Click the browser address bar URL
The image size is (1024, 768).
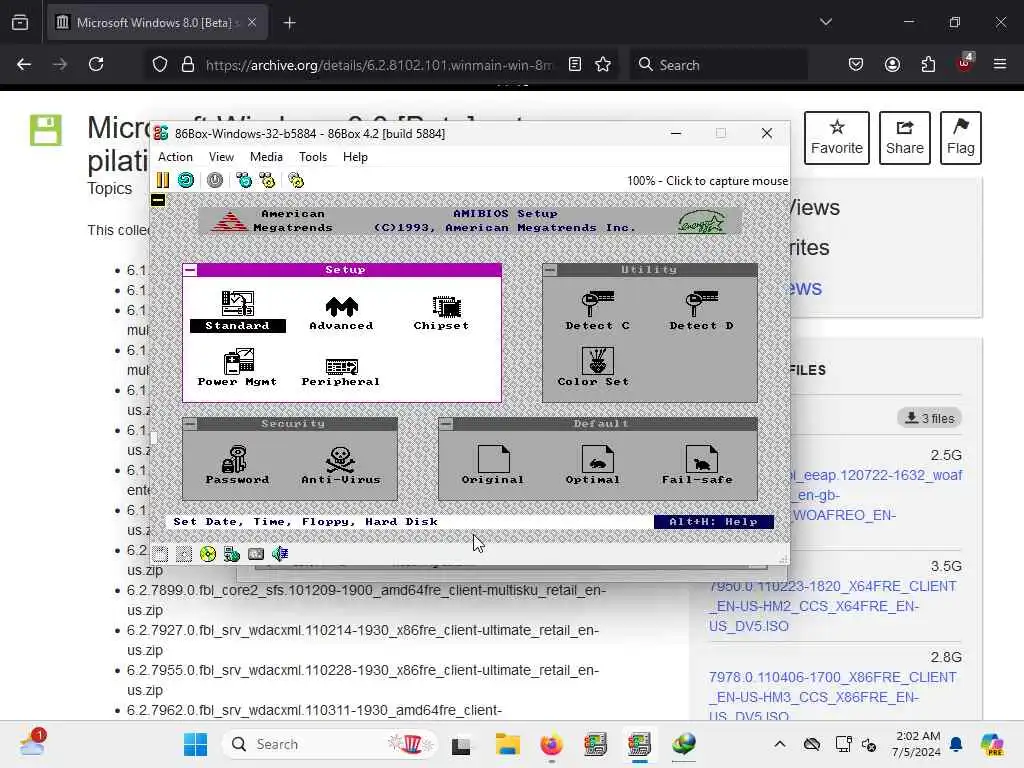[x=378, y=65]
